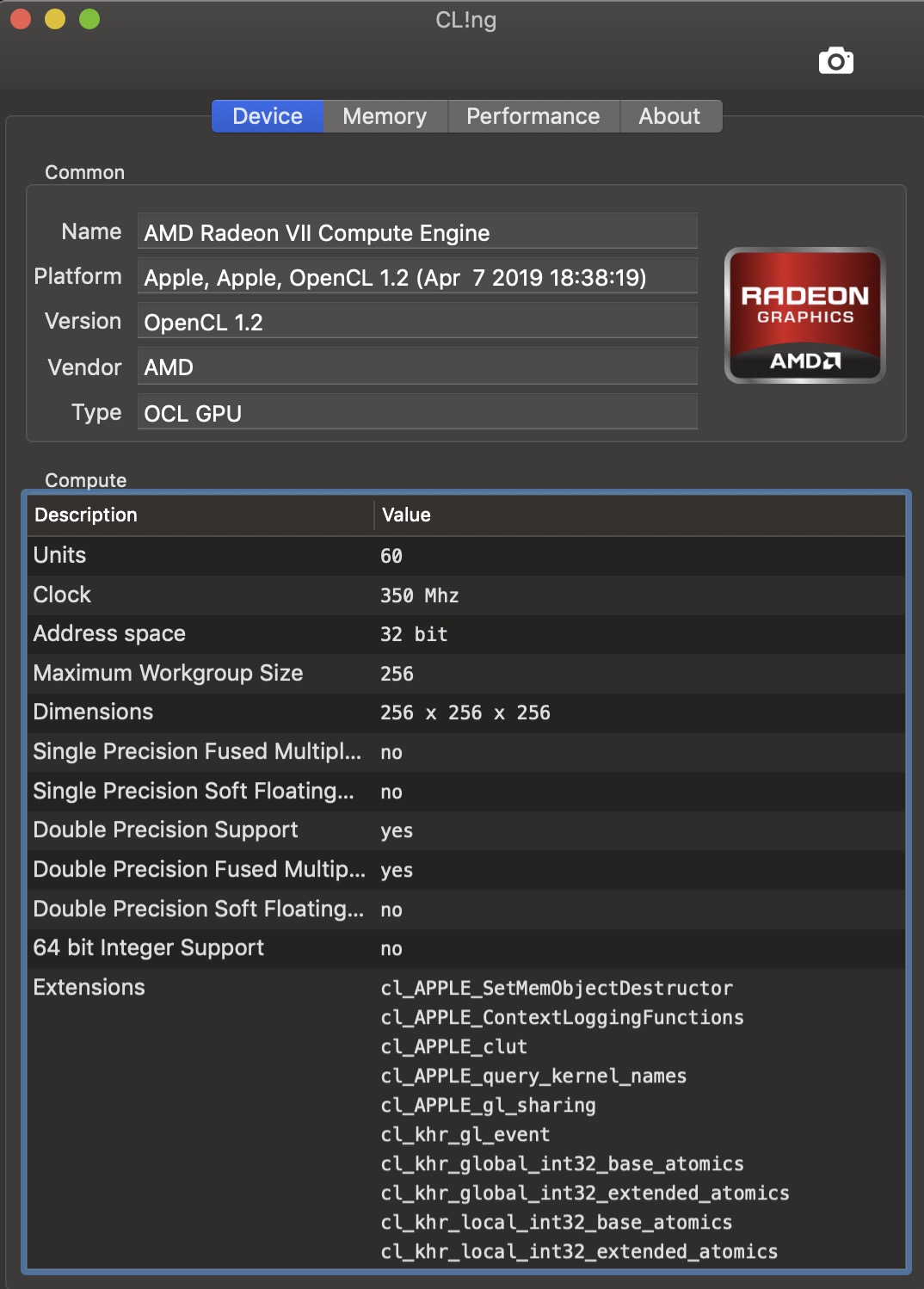Click the Name field with AMD Radeon VII

click(417, 232)
